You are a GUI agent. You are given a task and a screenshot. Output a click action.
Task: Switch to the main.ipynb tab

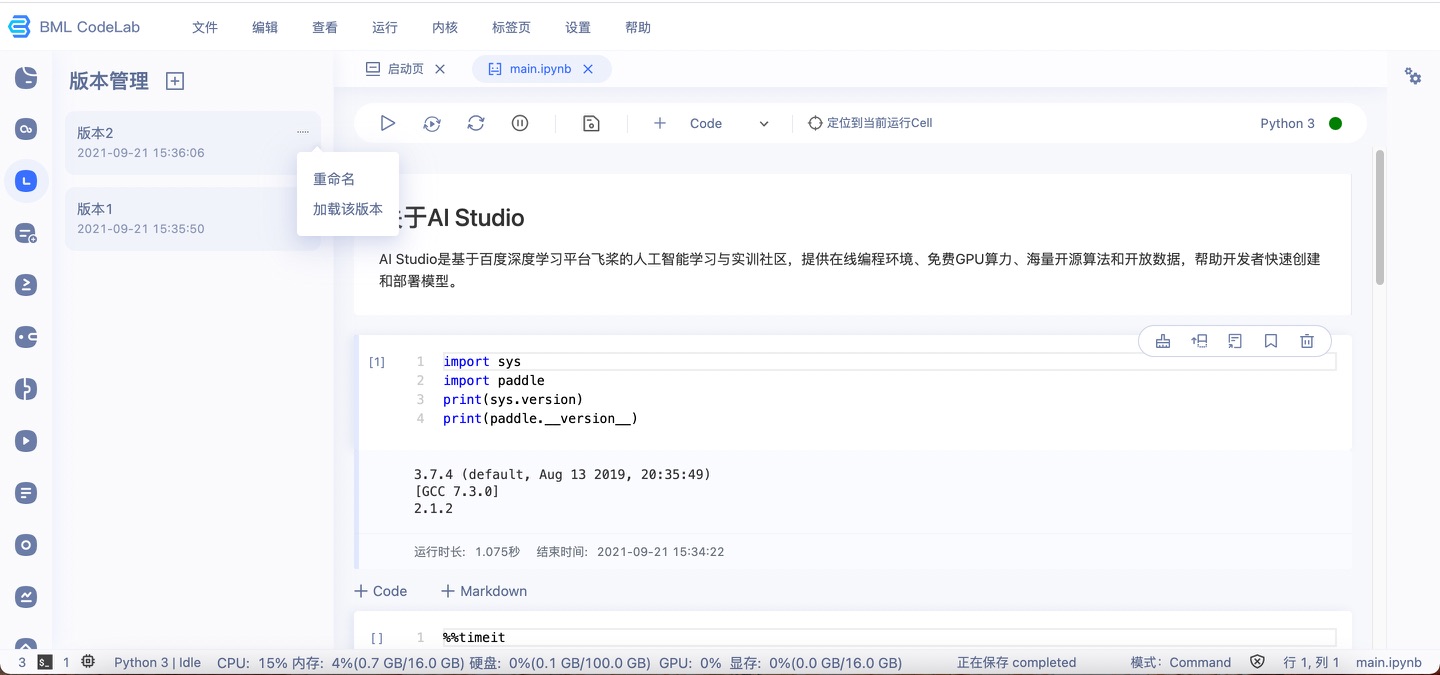point(540,69)
